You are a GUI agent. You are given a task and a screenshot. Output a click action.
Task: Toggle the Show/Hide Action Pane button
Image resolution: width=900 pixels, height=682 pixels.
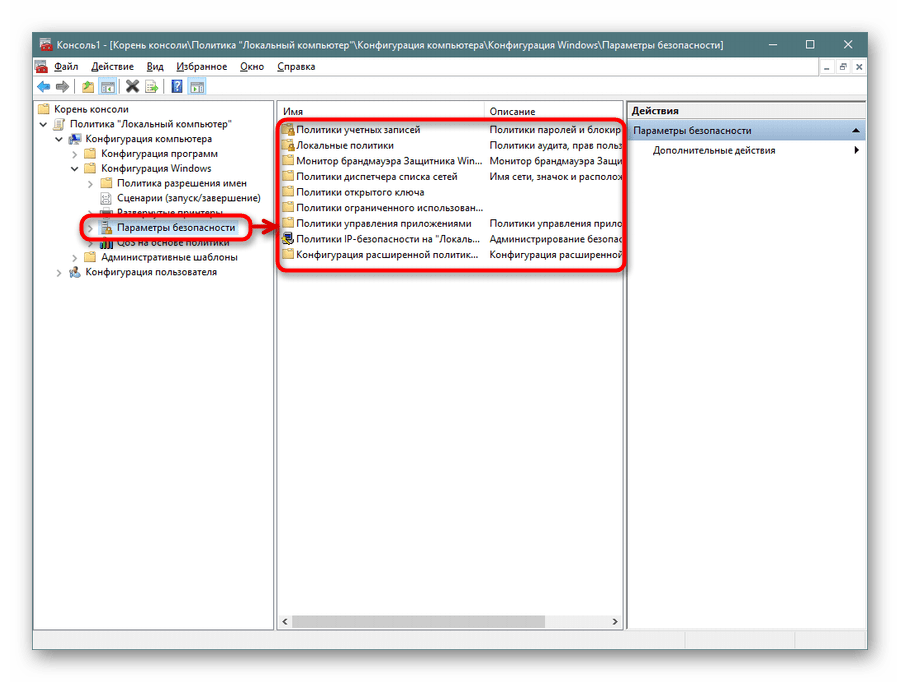(x=197, y=87)
